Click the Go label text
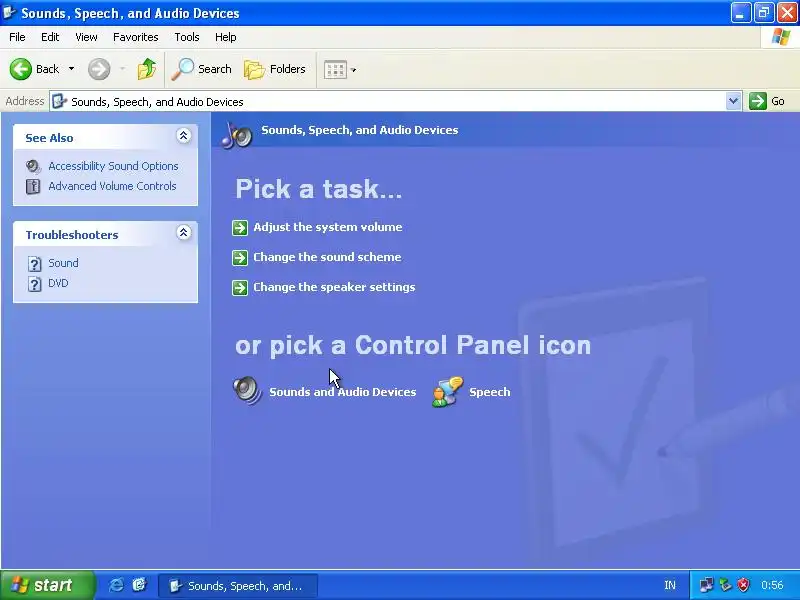The height and width of the screenshot is (600, 800). pos(778,101)
